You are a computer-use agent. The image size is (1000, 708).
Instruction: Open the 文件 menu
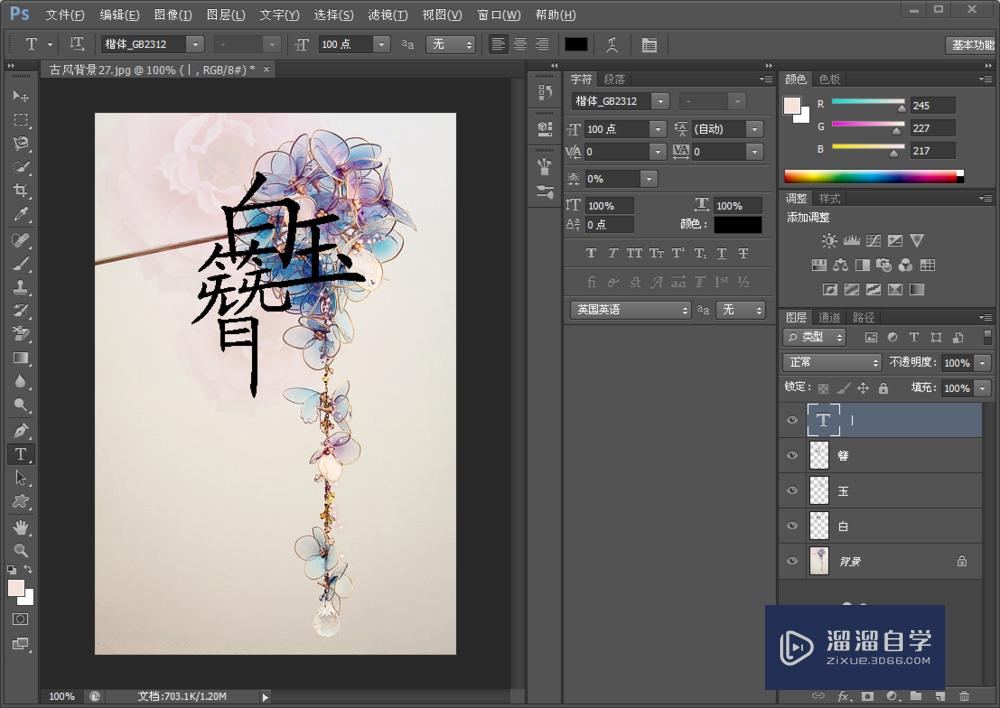click(x=64, y=15)
